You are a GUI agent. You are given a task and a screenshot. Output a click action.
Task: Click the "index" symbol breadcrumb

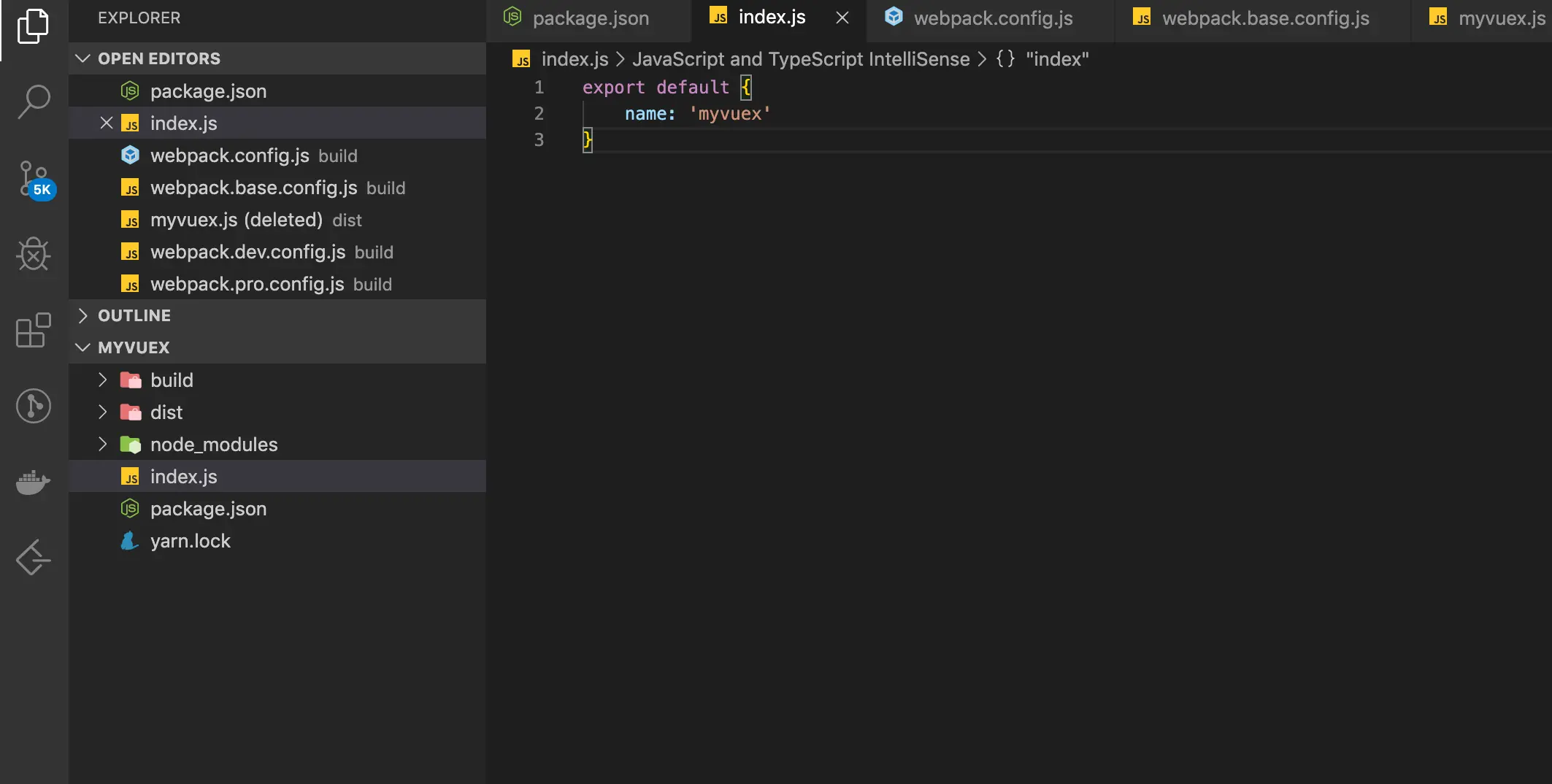[x=1056, y=59]
